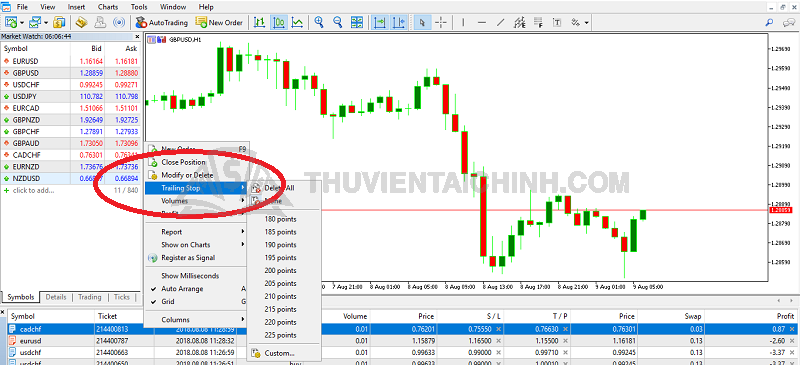This screenshot has width=800, height=365.
Task: Open the File menu
Action: click(x=22, y=7)
